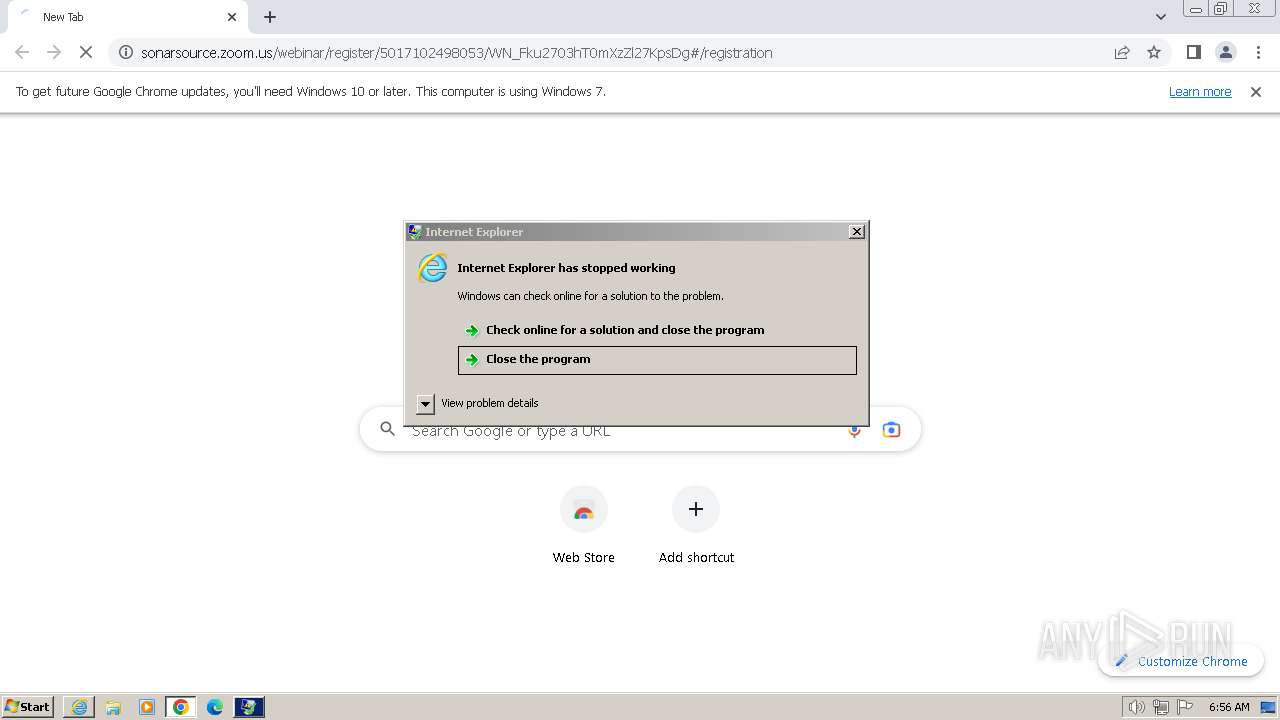Open File Explorer from taskbar
Image resolution: width=1280 pixels, height=720 pixels.
pyautogui.click(x=113, y=707)
